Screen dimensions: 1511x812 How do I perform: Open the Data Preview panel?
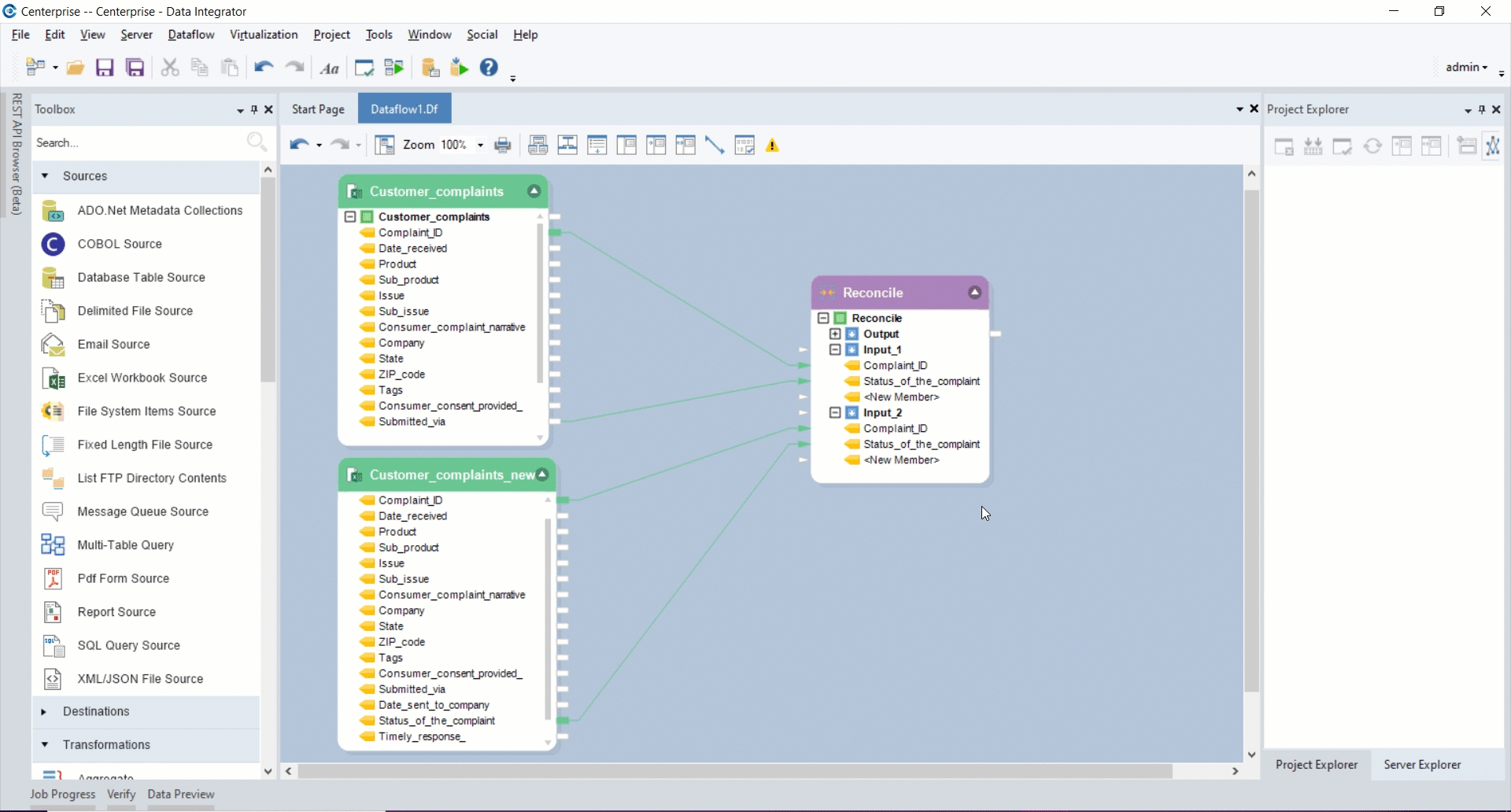click(x=181, y=794)
